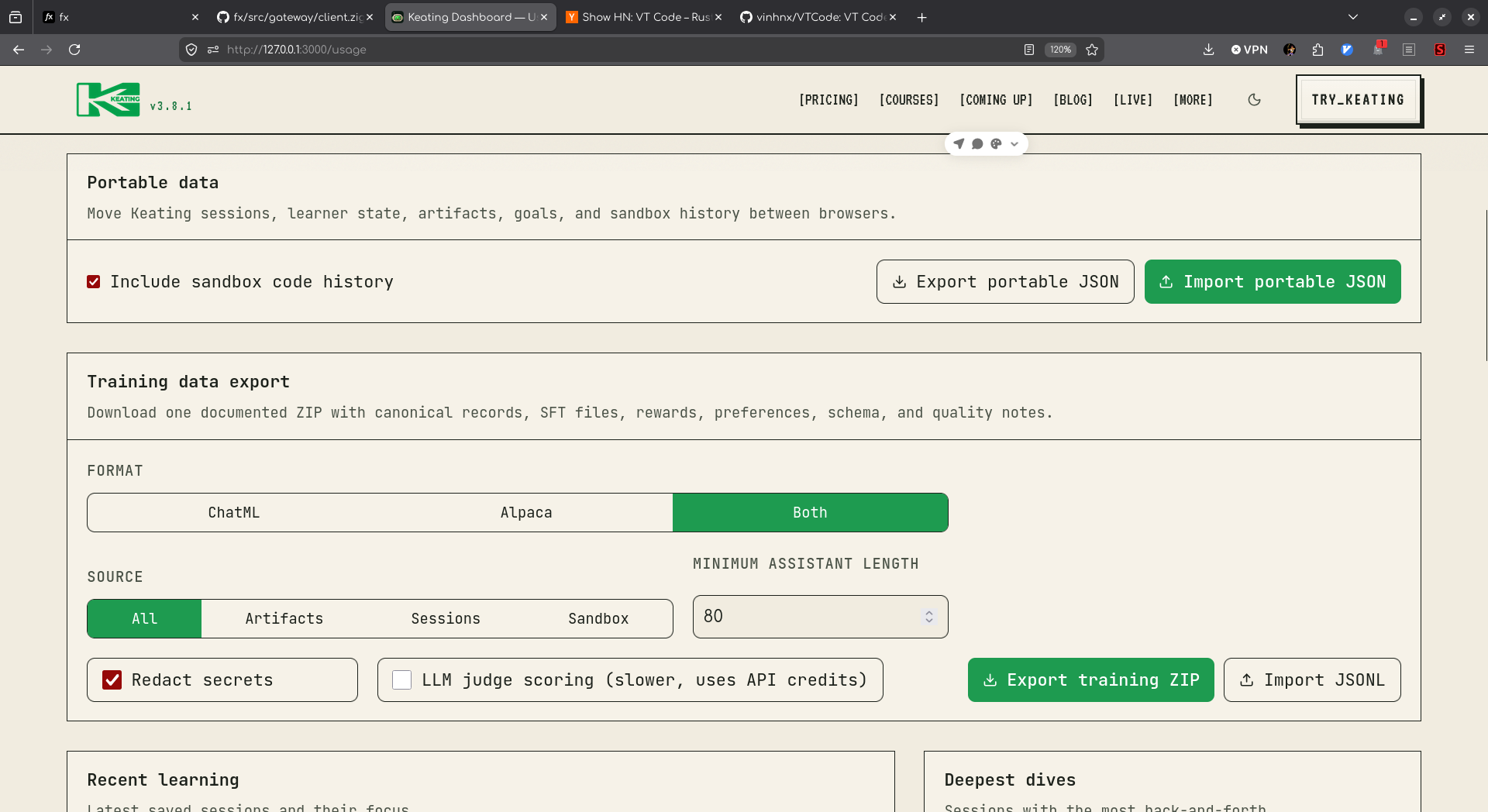Expand the [MORE] nav menu
Screen dimensions: 1488x812
[1193, 100]
